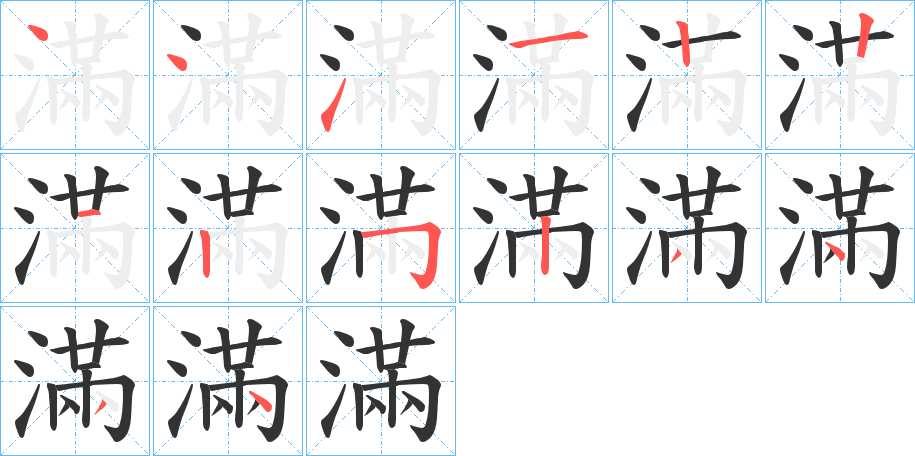Select the seventh step with short red horizontal
This screenshot has width=915, height=456.
[75, 228]
